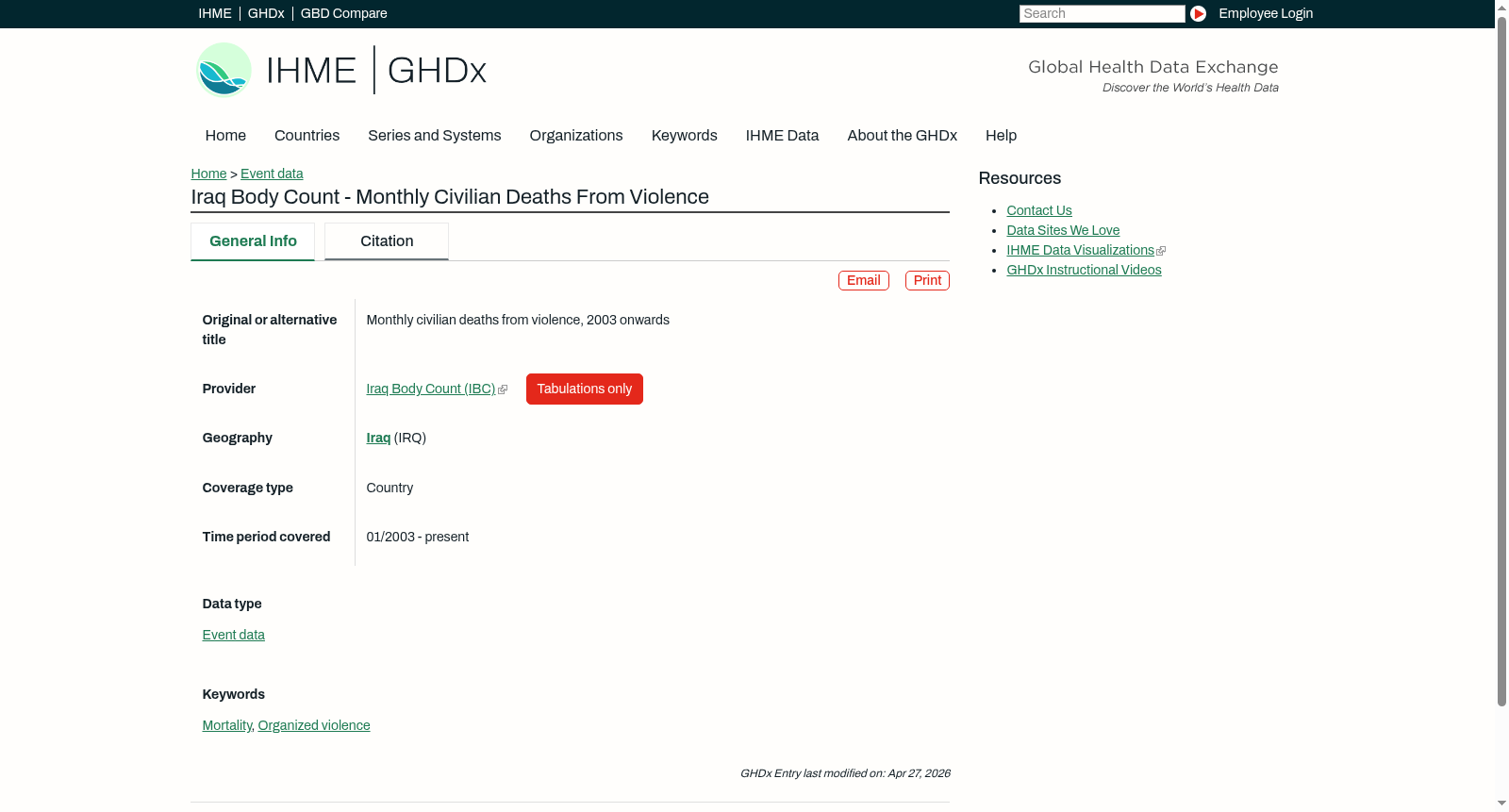
Task: Click the 'Resources' sidebar heading
Action: pyautogui.click(x=1020, y=178)
